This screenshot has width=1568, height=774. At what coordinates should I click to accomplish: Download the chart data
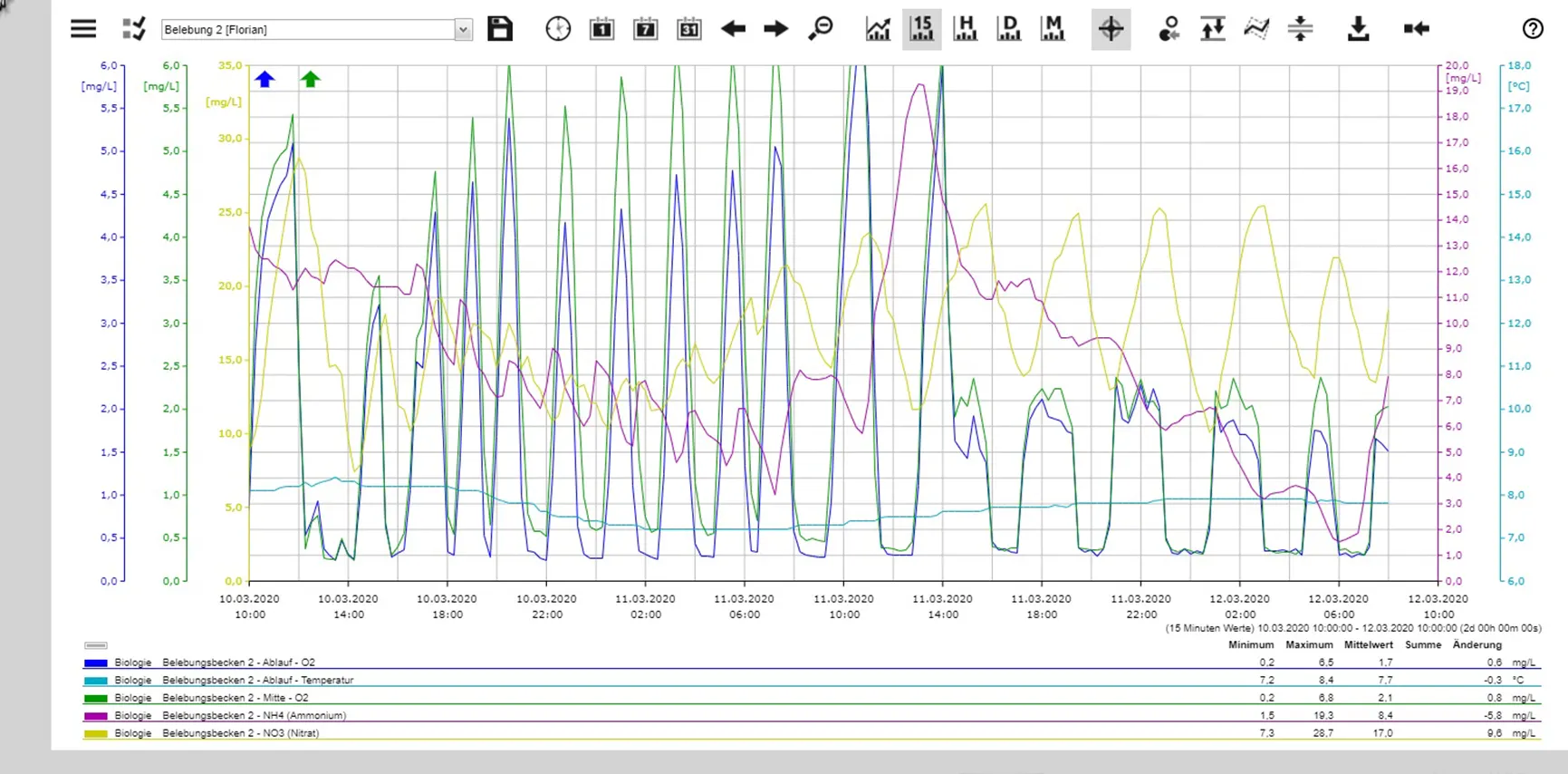pos(1358,29)
